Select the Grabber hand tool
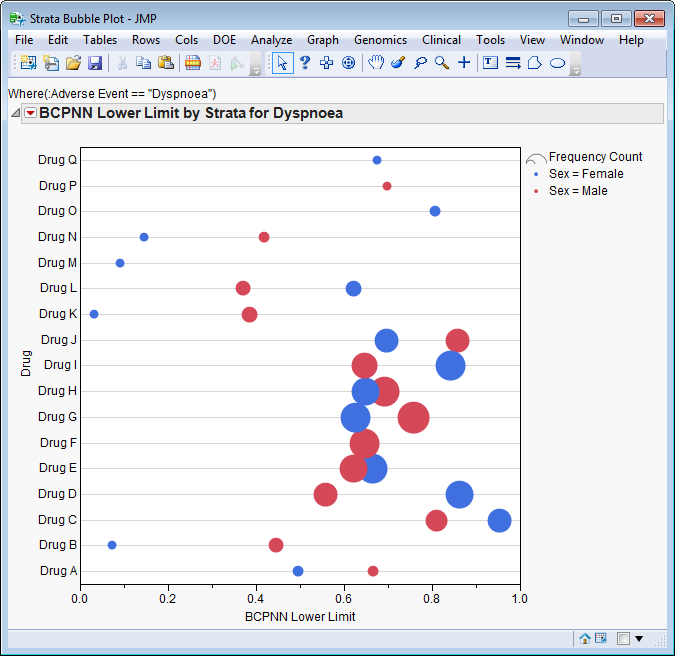This screenshot has width=675, height=656. coord(376,63)
